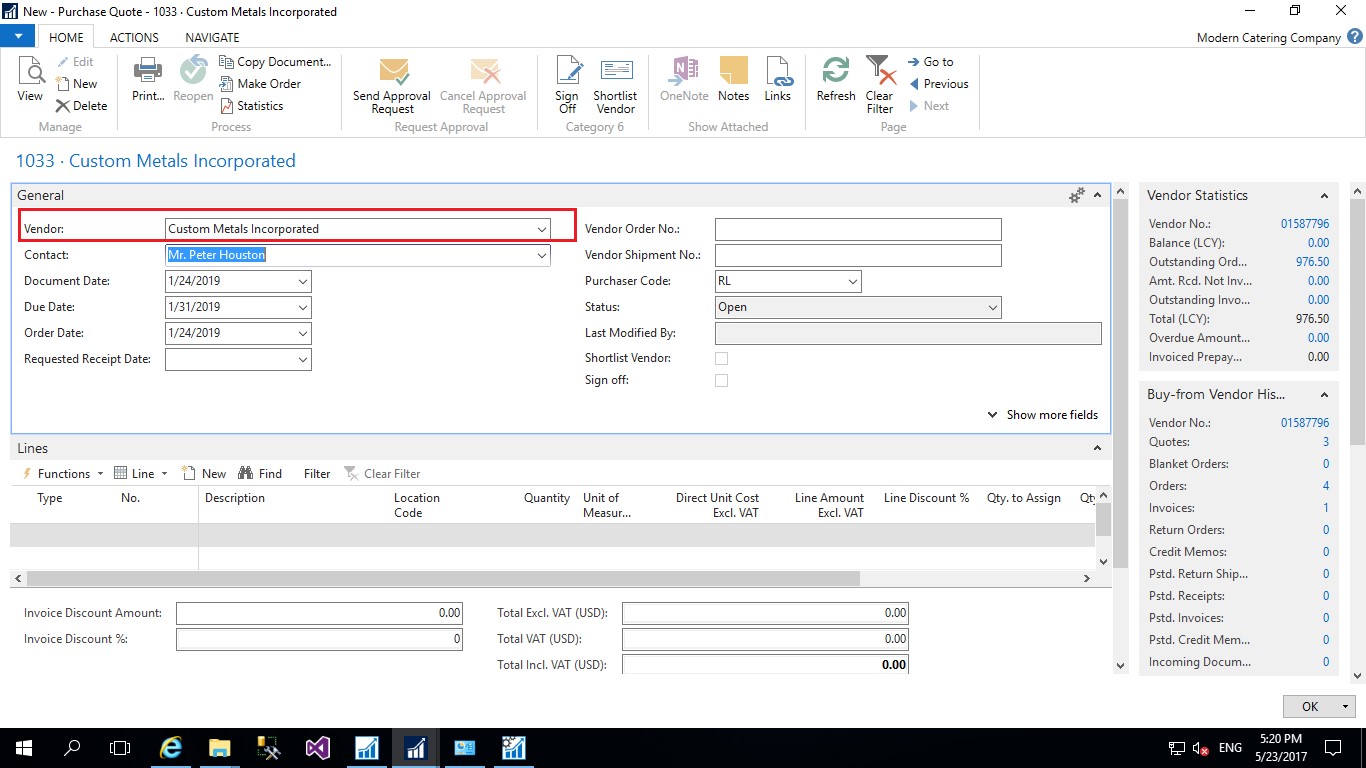This screenshot has width=1366, height=768.
Task: Click Vendor Shipment No. input field
Action: pyautogui.click(x=858, y=255)
